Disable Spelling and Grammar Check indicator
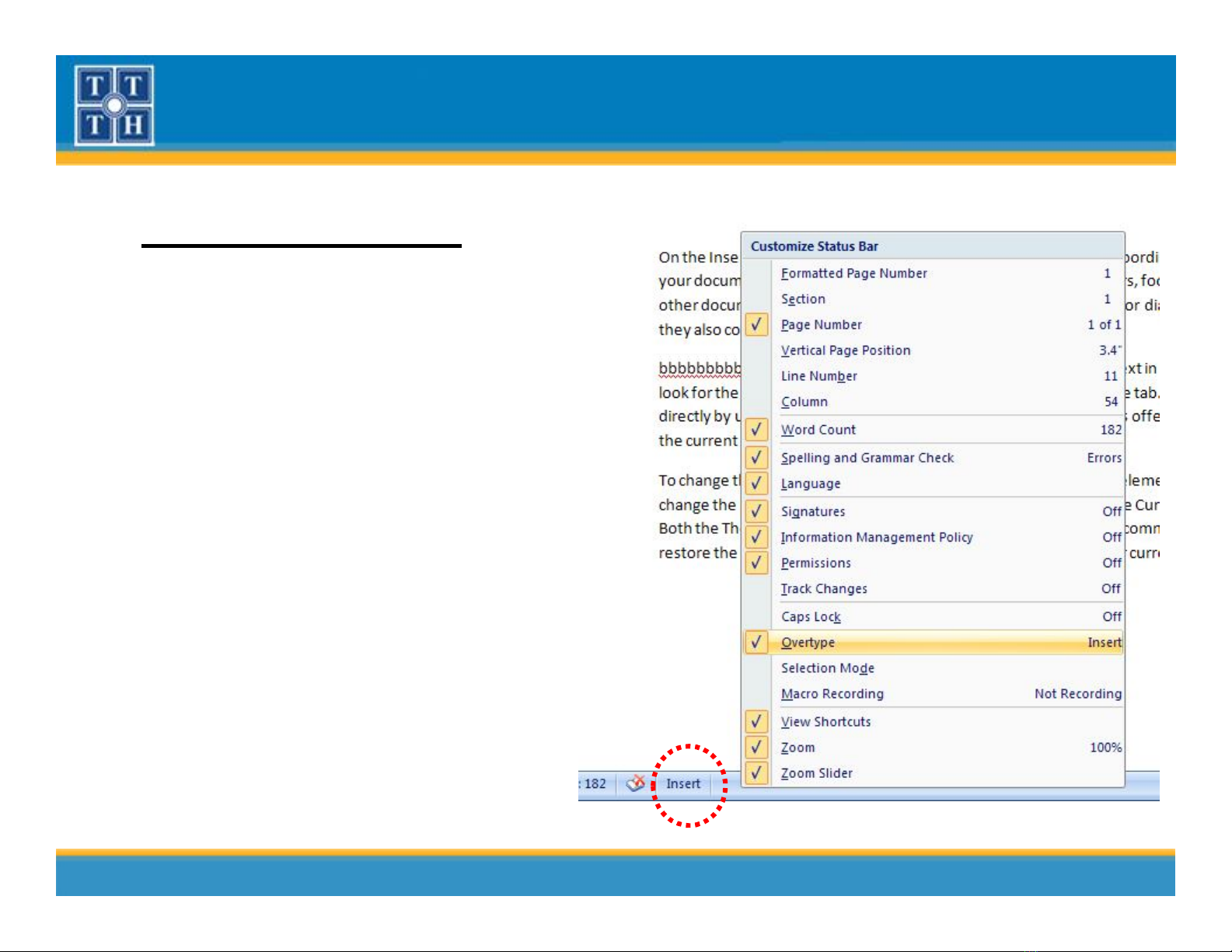 click(x=867, y=458)
